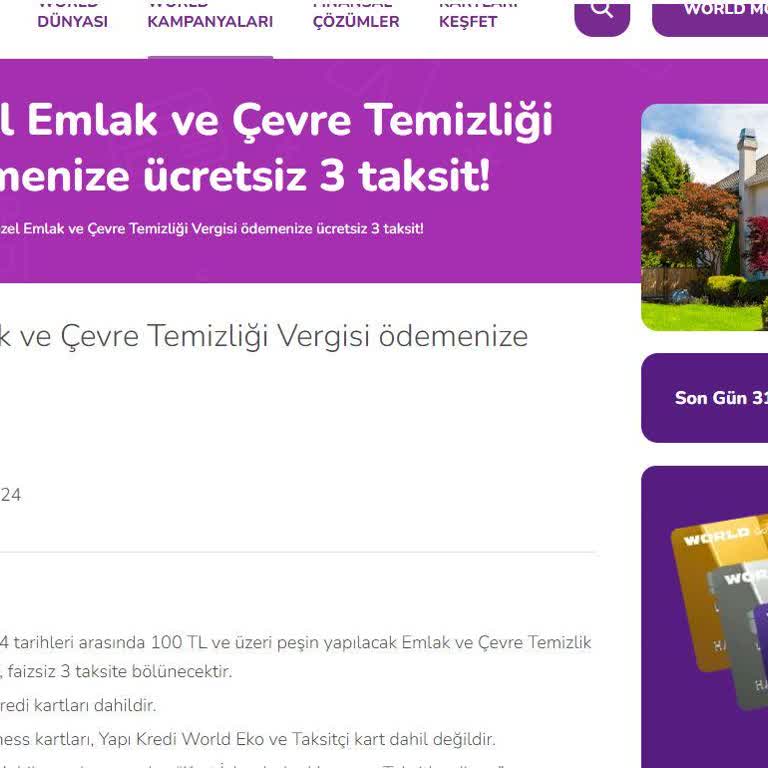Image resolution: width=768 pixels, height=768 pixels.
Task: Open Finansal Çözümler menu
Action: 356,15
